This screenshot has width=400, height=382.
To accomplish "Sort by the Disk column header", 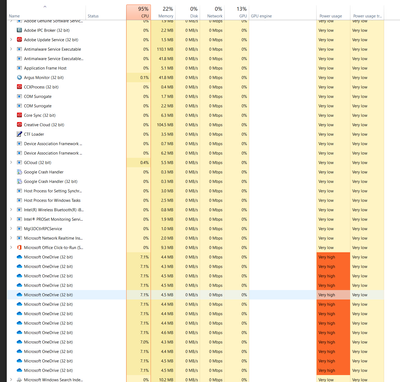I will coord(187,12).
